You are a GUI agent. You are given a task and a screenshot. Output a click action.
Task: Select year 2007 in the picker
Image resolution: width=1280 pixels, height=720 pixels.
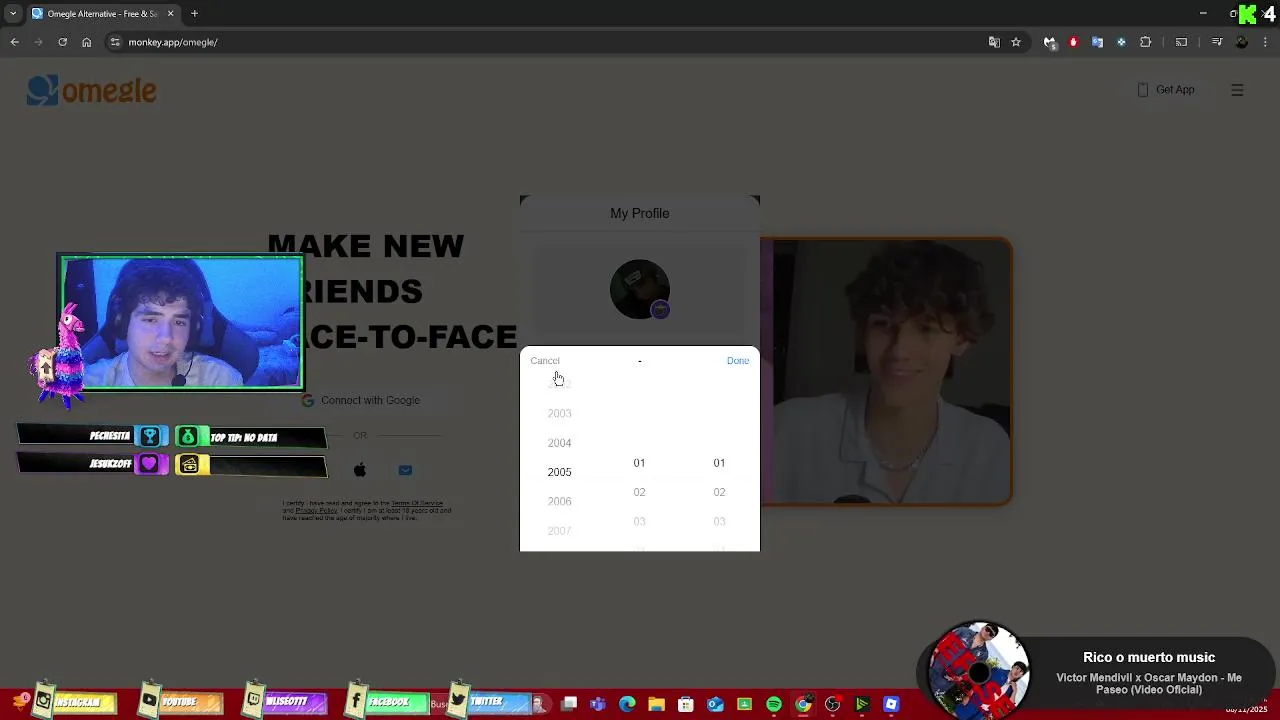(559, 530)
